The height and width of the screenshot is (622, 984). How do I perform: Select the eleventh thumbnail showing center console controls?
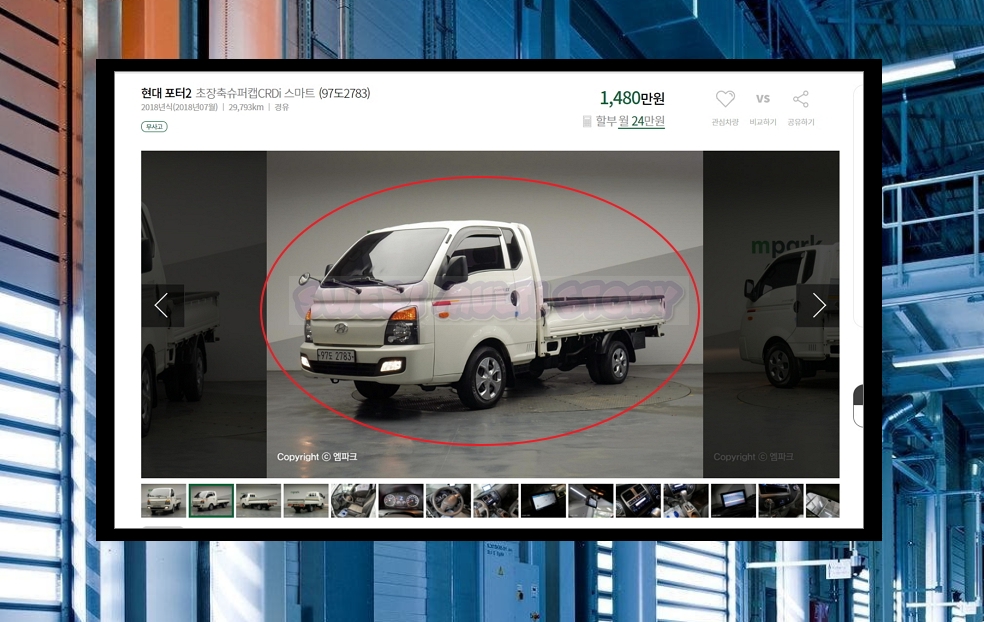[x=638, y=500]
